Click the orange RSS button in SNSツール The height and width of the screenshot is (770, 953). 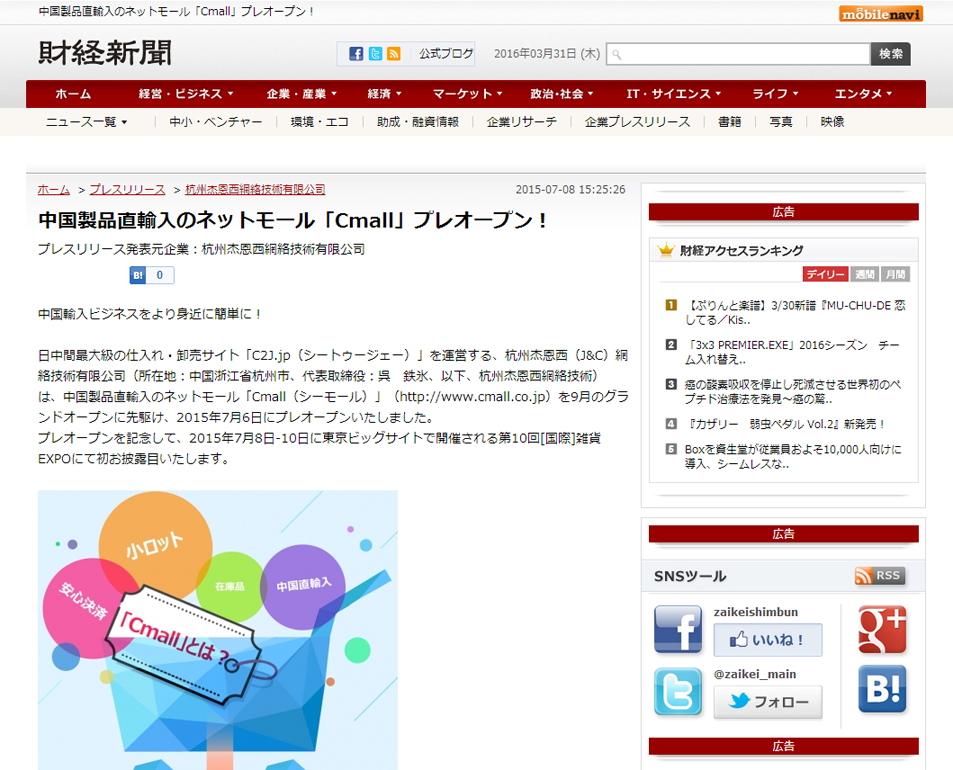click(x=879, y=576)
